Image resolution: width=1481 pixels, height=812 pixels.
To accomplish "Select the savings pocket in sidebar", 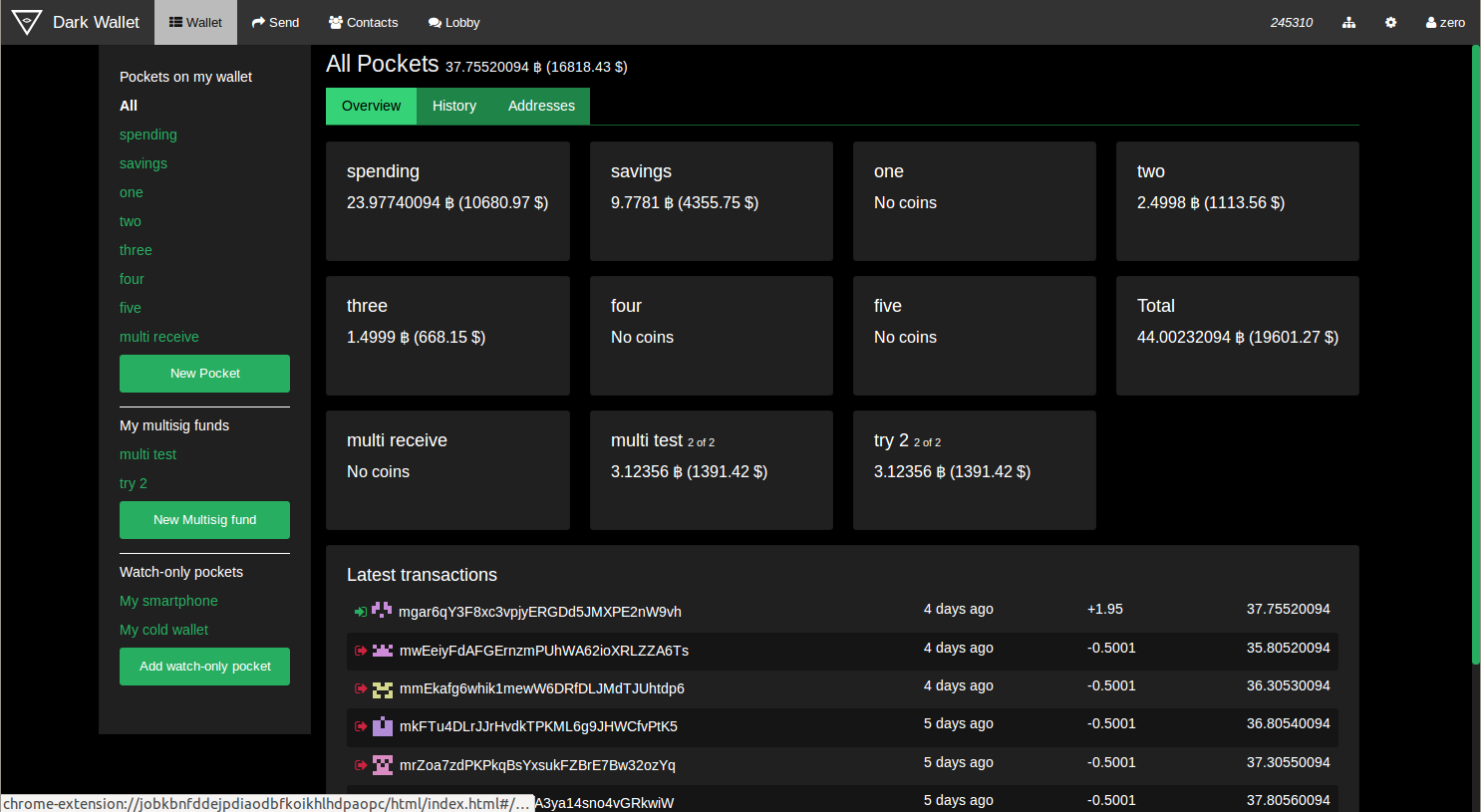I will pyautogui.click(x=144, y=163).
